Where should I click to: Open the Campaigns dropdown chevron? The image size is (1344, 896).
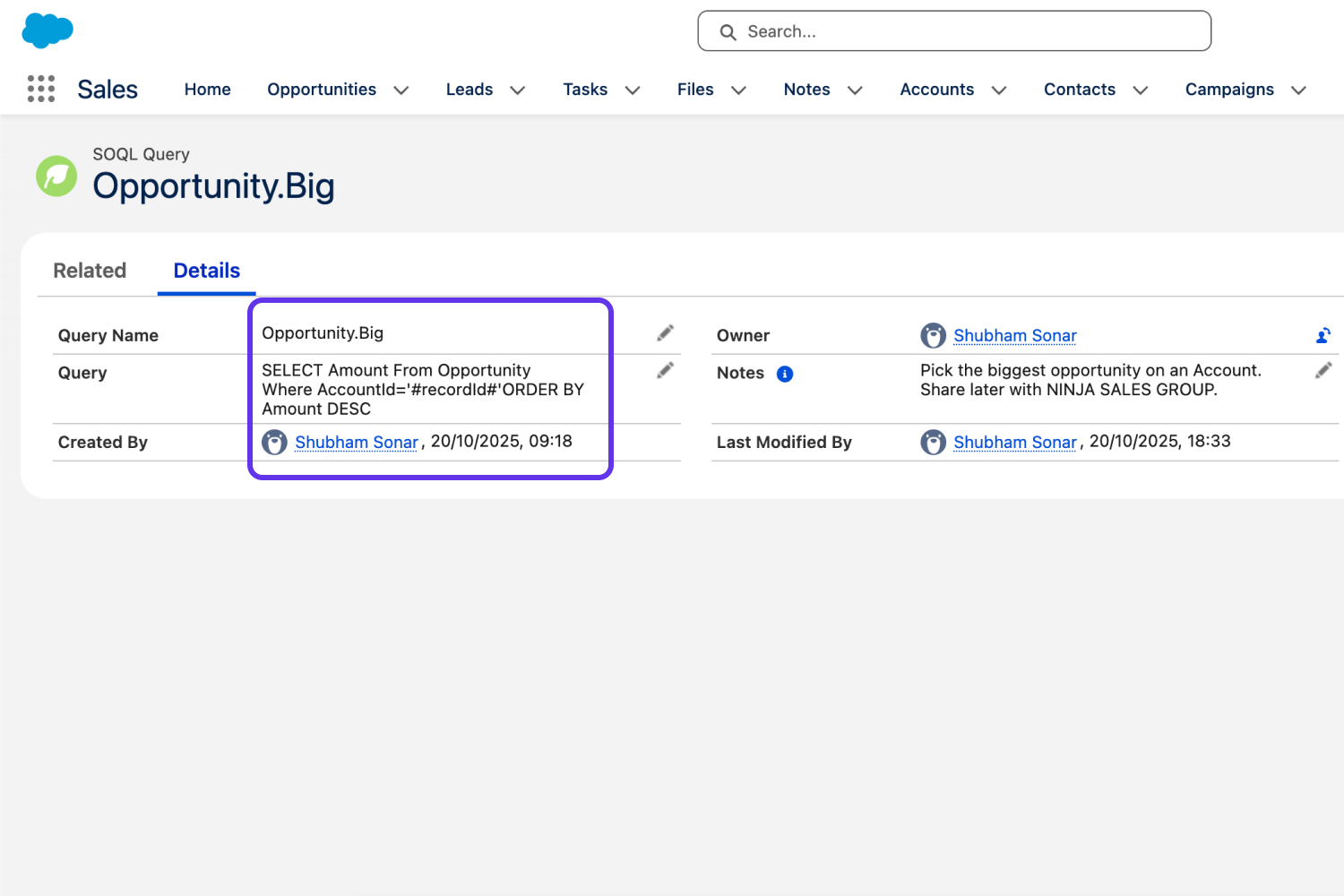click(x=1298, y=90)
